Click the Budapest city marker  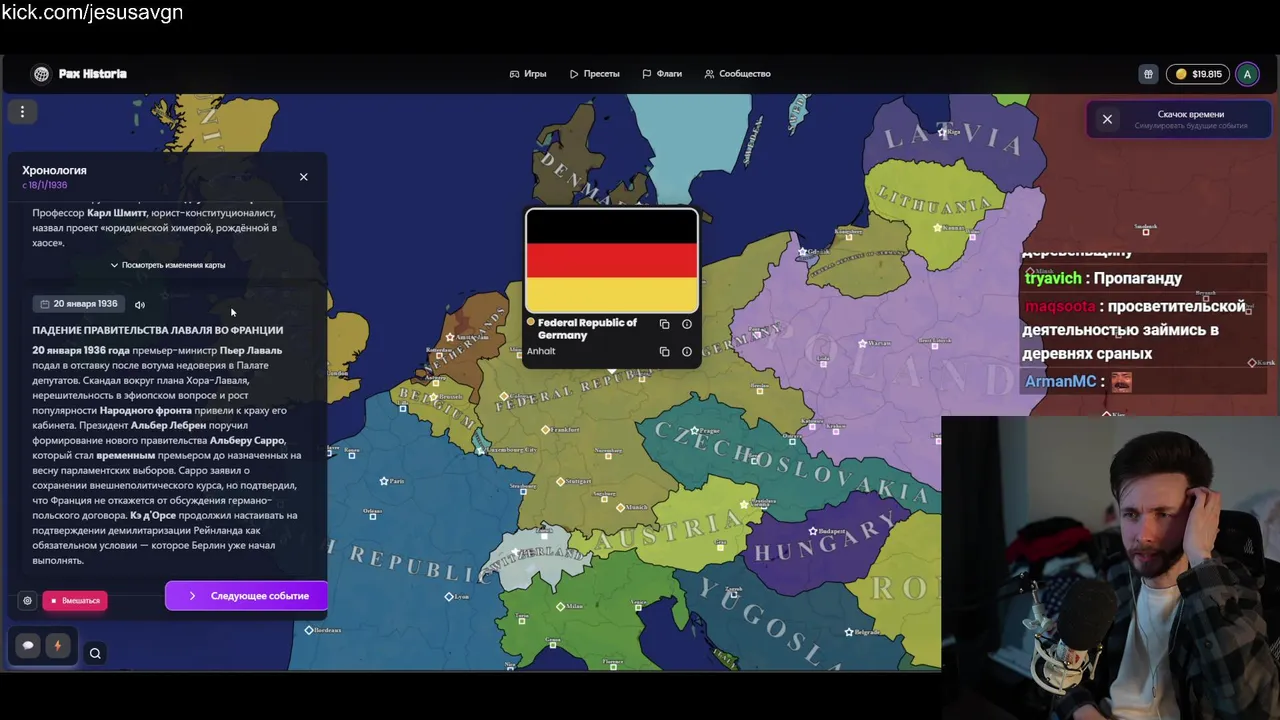click(813, 530)
